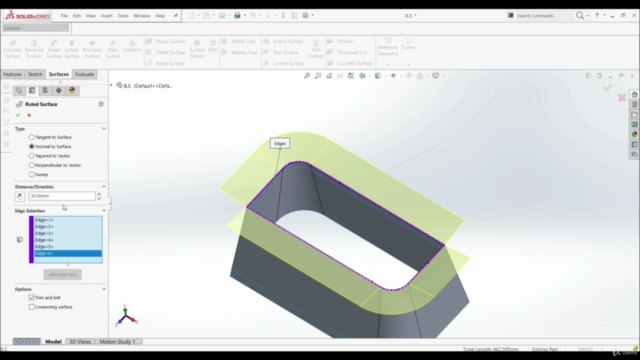Select the Cut With Surface tool
The height and width of the screenshot is (360, 640).
[350, 63]
